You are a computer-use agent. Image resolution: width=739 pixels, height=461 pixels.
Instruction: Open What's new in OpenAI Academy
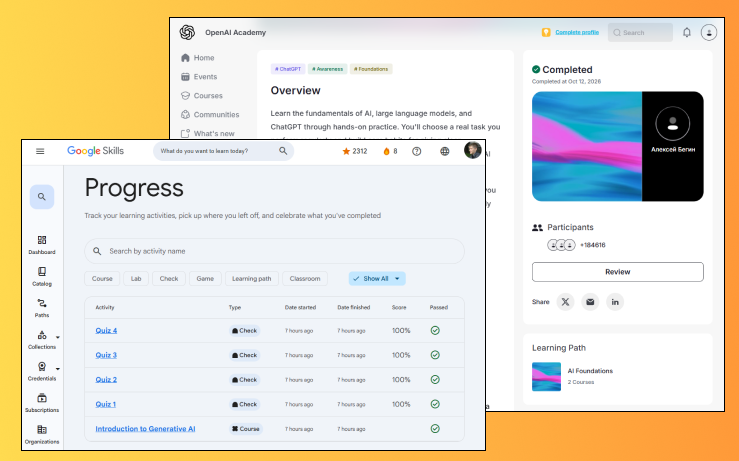click(208, 133)
